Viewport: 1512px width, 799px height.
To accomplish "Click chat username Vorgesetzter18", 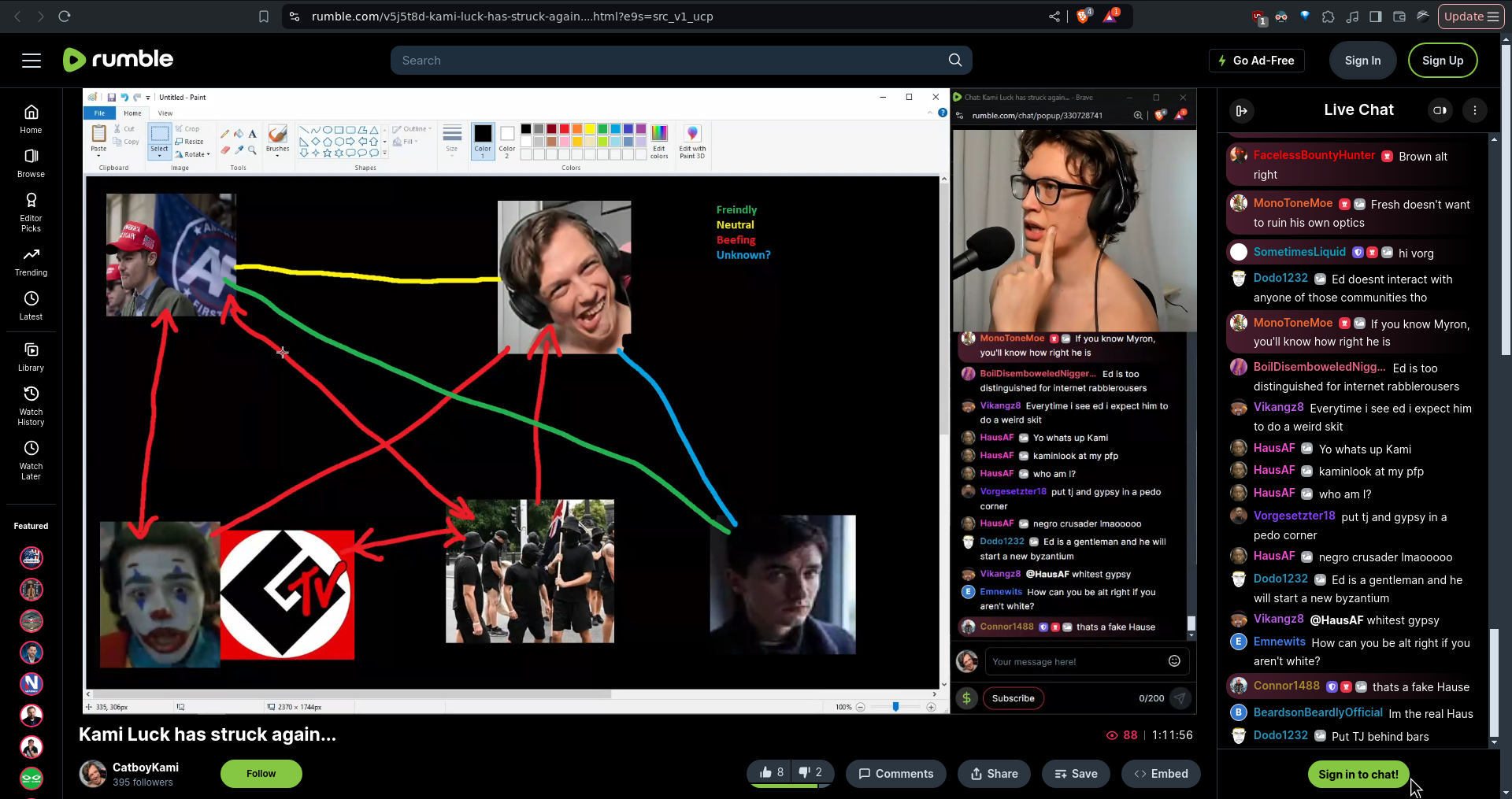I will click(x=1295, y=516).
